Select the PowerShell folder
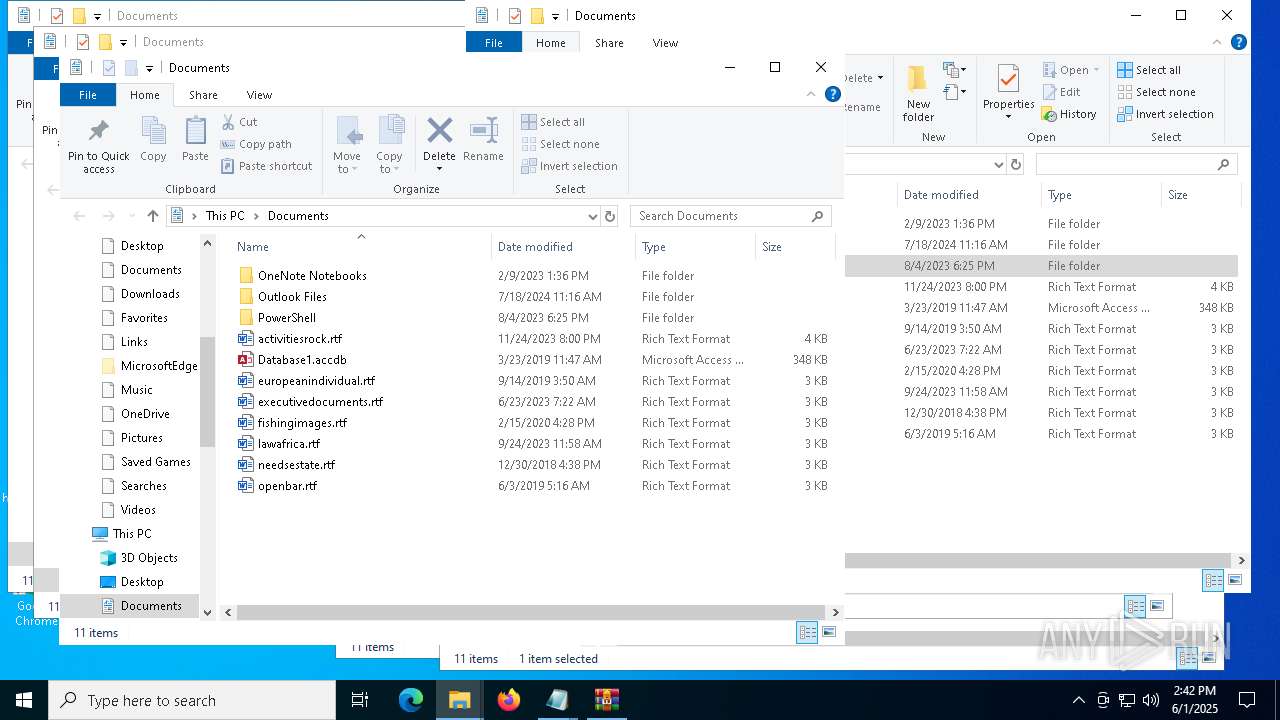 (287, 318)
